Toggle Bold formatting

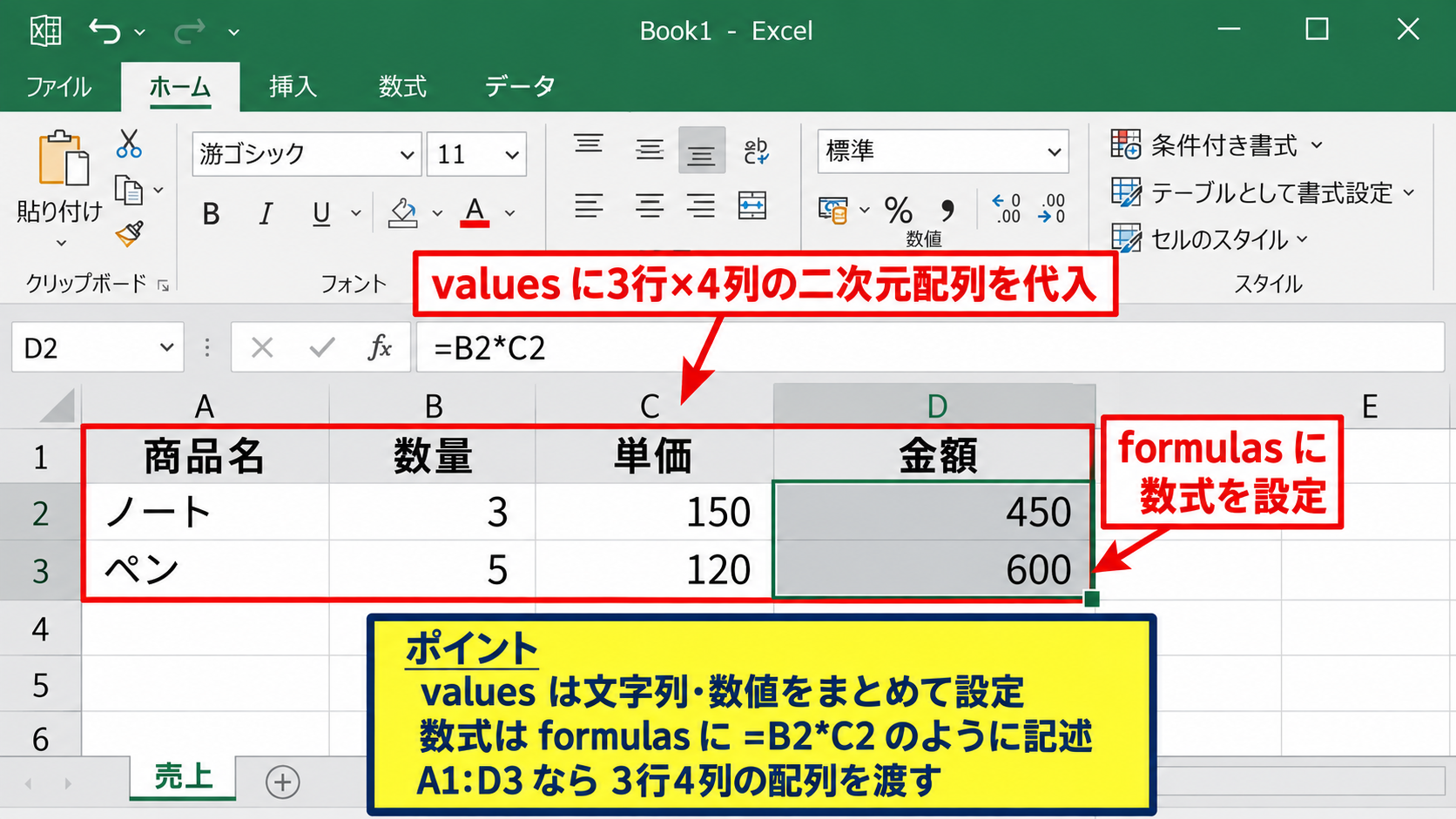point(211,213)
